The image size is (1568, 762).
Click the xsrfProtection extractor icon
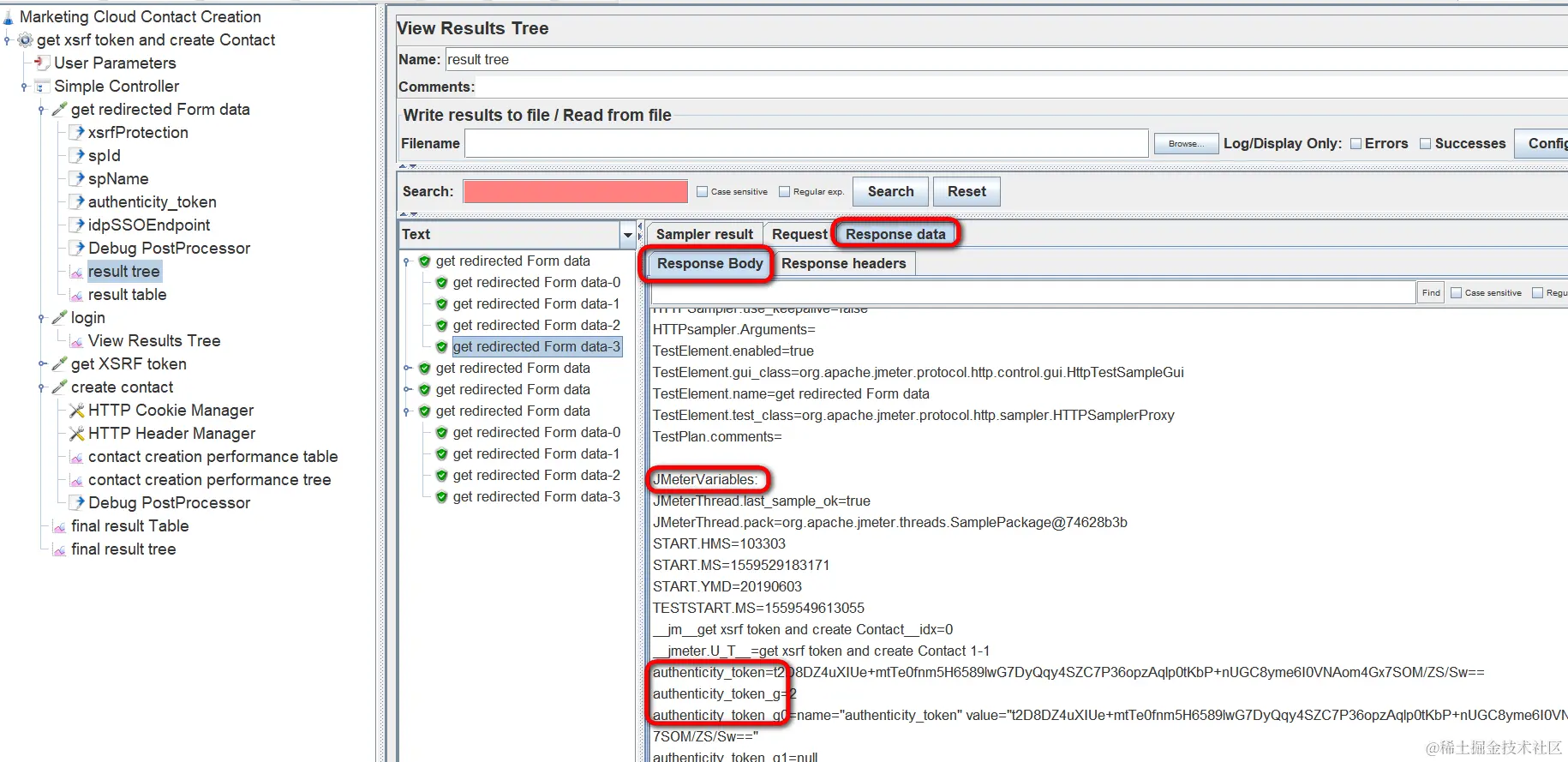point(77,132)
